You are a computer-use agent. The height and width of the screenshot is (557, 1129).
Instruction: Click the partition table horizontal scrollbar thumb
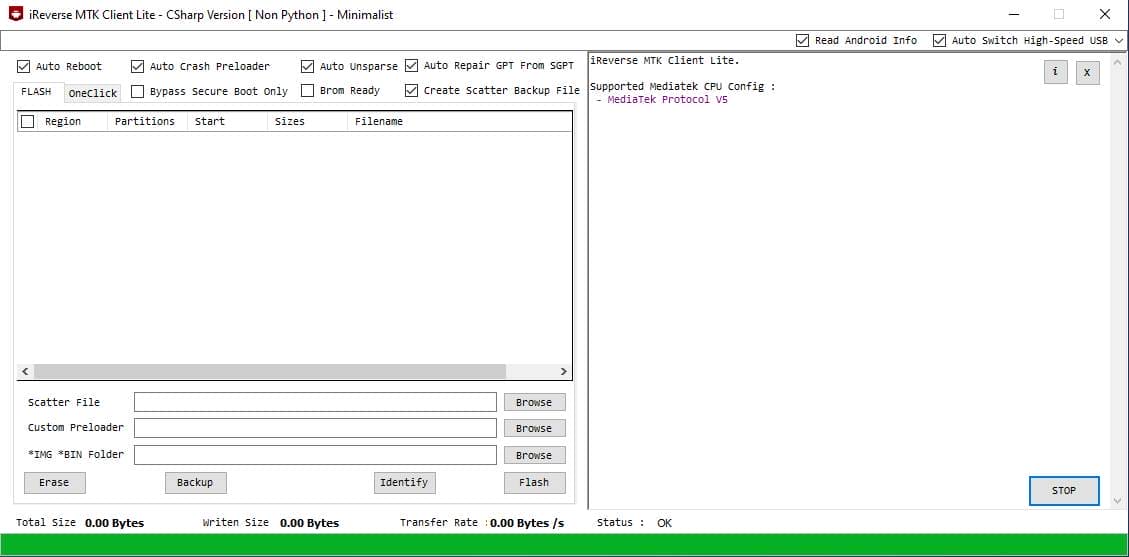tap(270, 371)
